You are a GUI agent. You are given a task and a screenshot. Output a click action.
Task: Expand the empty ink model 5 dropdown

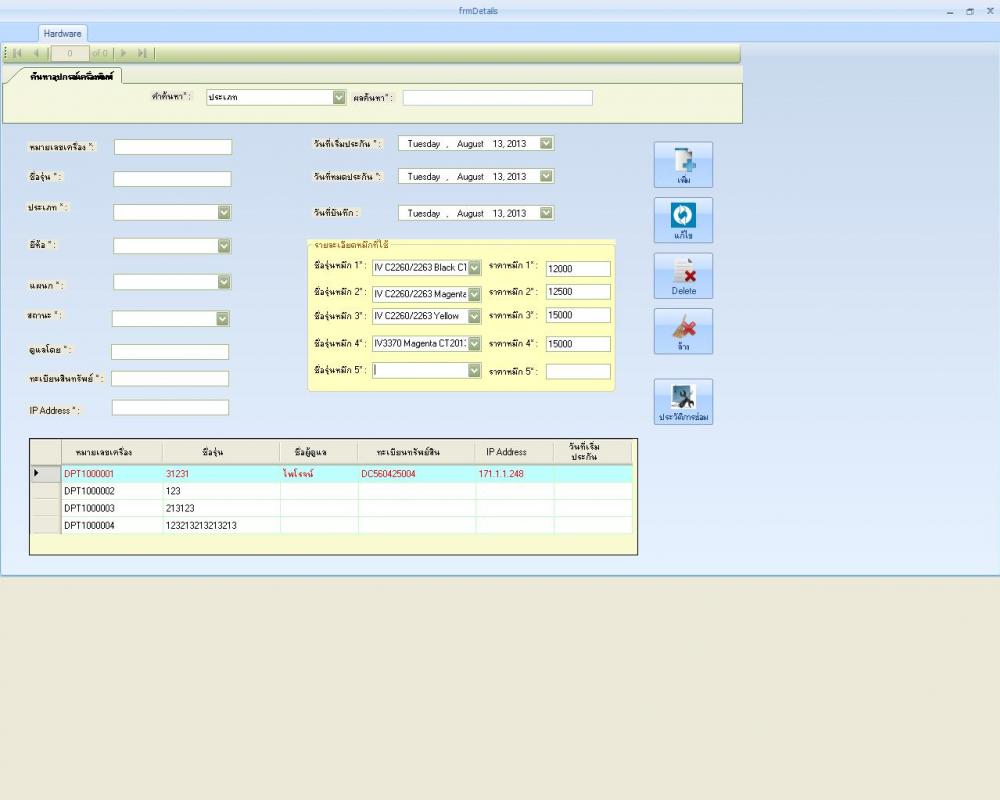[474, 370]
